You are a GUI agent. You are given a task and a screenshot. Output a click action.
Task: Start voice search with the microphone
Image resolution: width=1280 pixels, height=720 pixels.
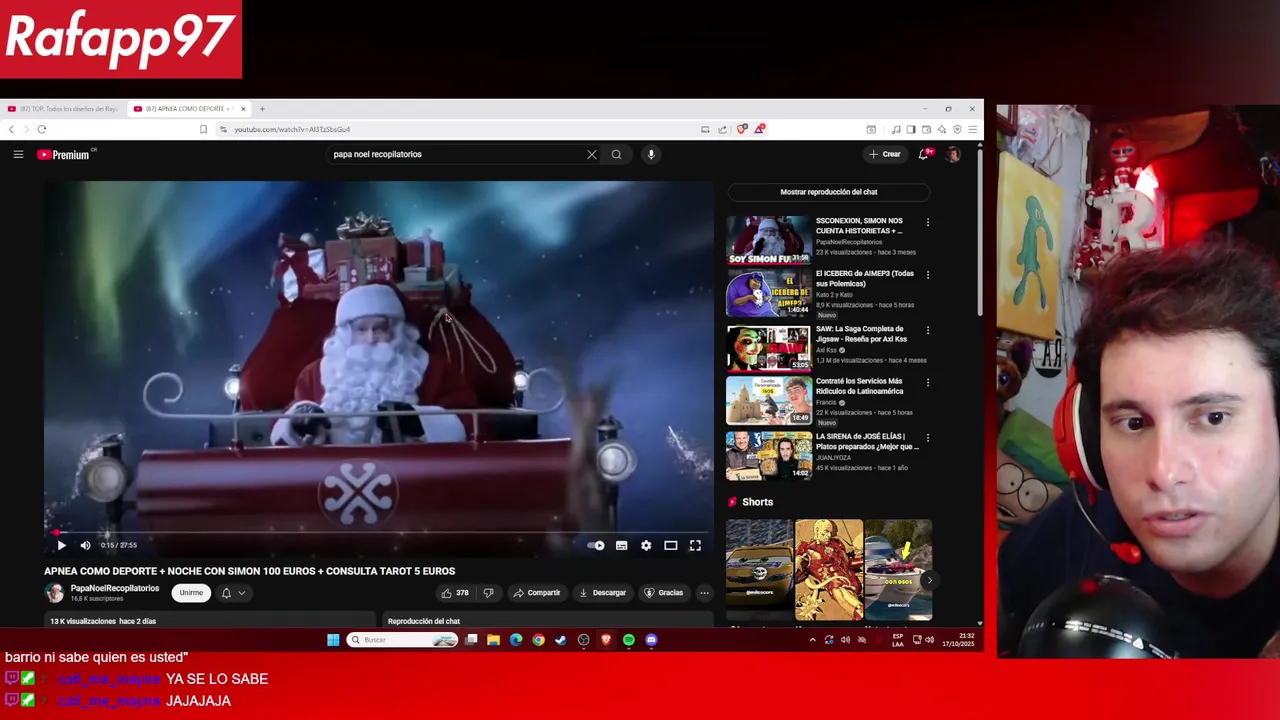[x=651, y=154]
